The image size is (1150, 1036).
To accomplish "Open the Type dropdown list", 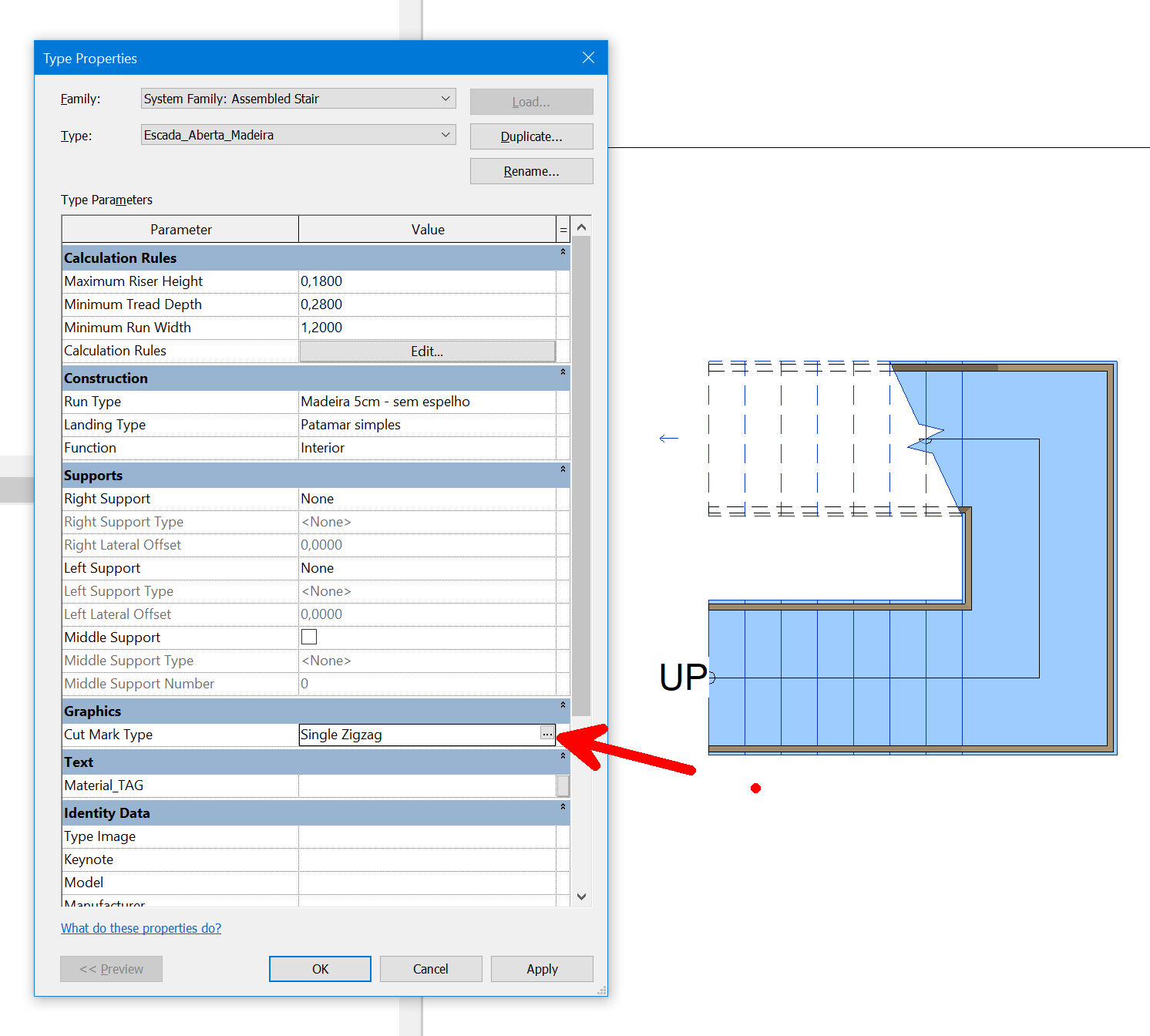I will pyautogui.click(x=446, y=134).
